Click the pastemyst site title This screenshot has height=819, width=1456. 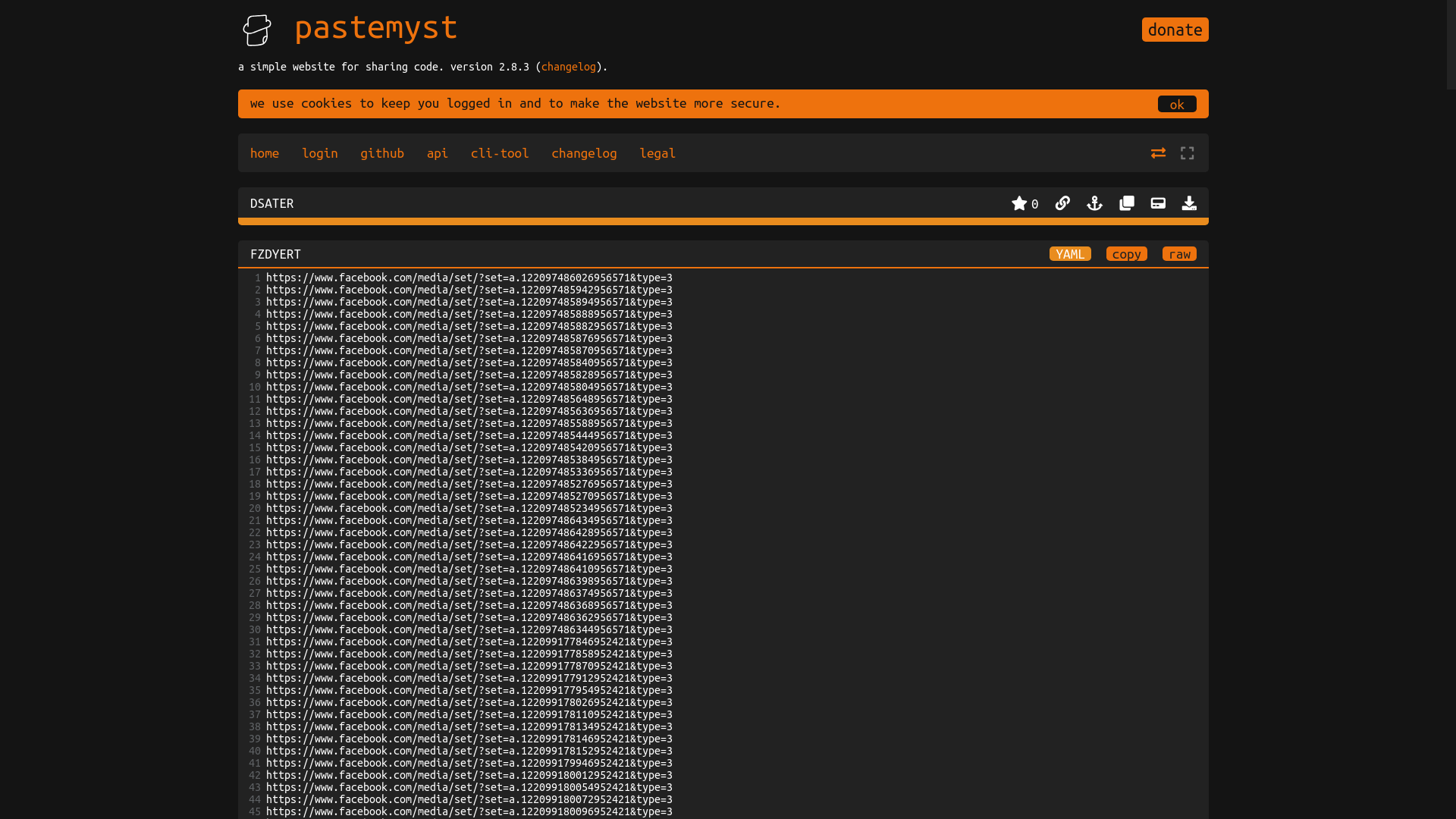point(376,28)
